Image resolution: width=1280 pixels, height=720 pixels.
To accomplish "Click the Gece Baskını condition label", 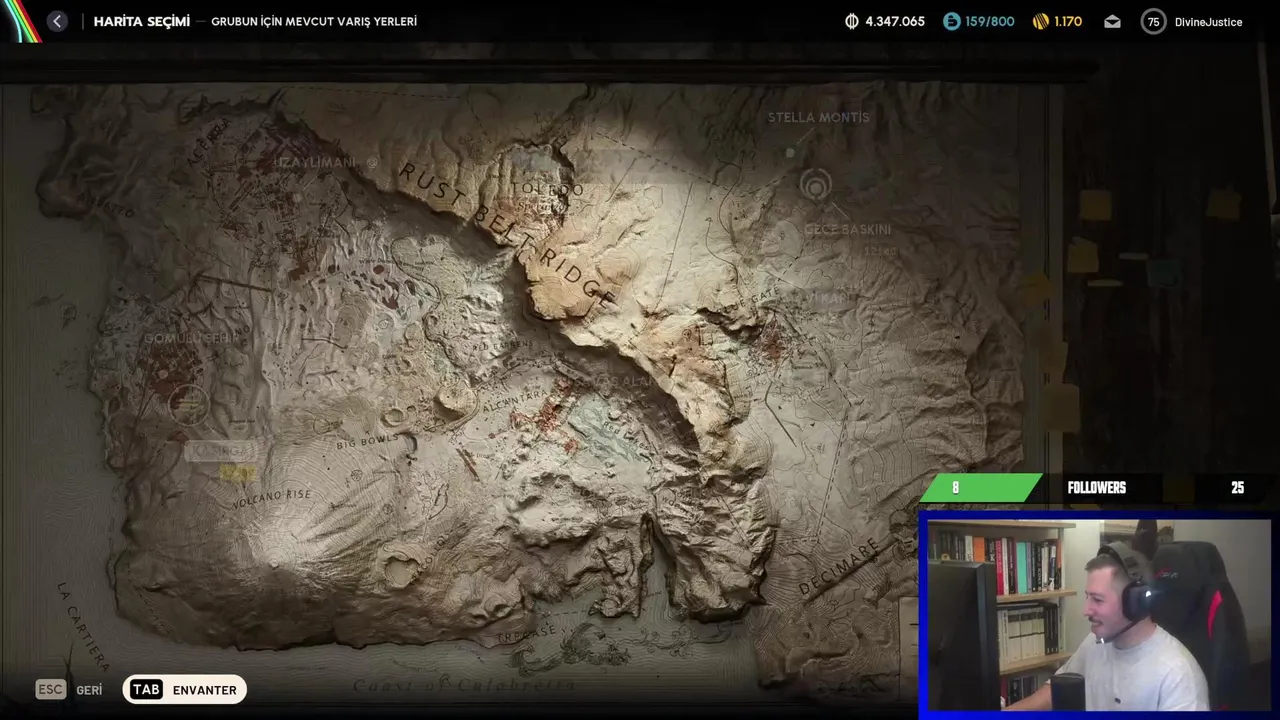I will (848, 229).
